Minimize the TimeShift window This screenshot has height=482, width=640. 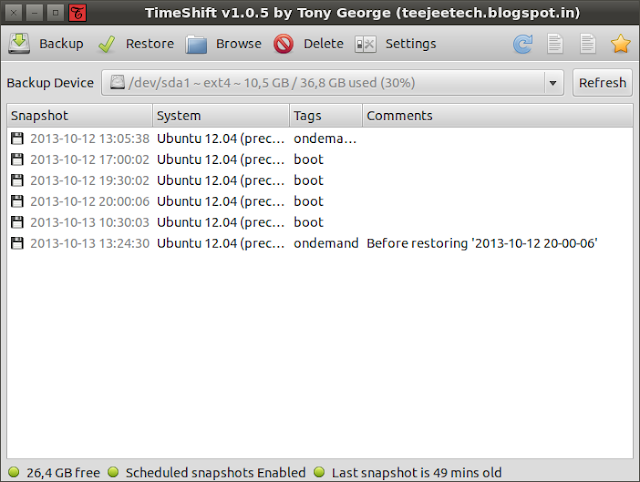[34, 13]
